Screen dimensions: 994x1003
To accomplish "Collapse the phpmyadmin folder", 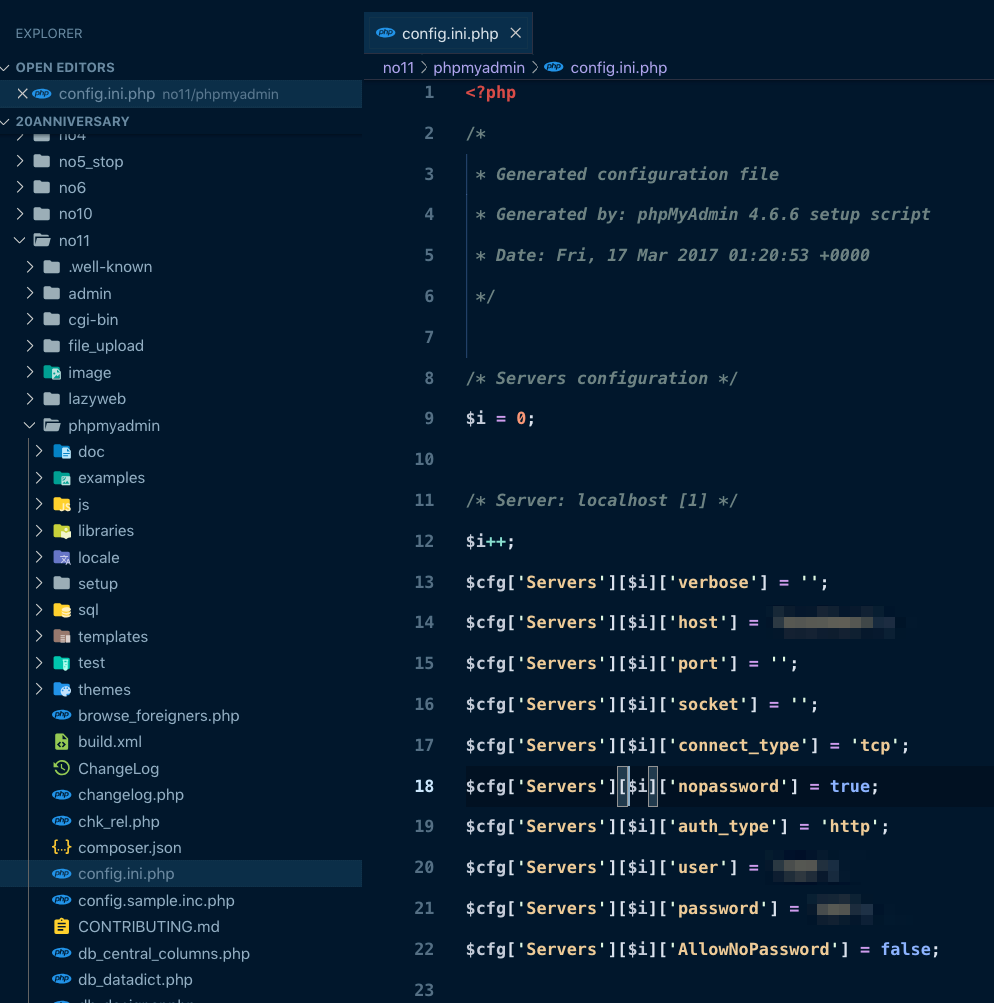I will [29, 425].
